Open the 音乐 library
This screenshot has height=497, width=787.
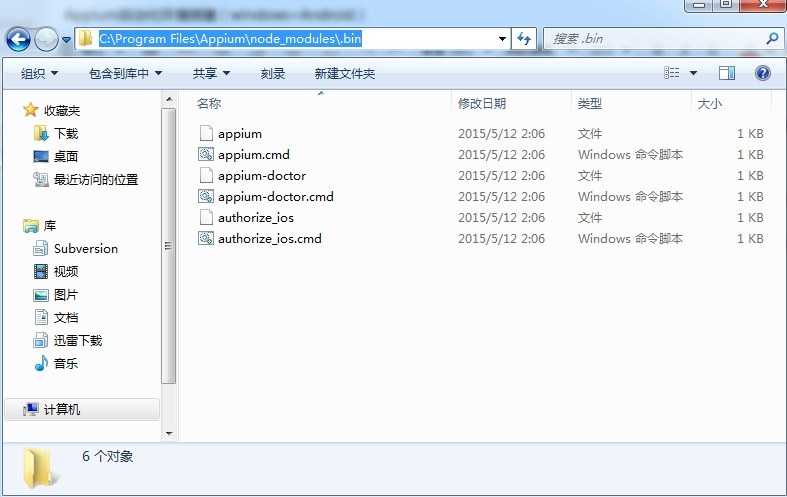[66, 363]
